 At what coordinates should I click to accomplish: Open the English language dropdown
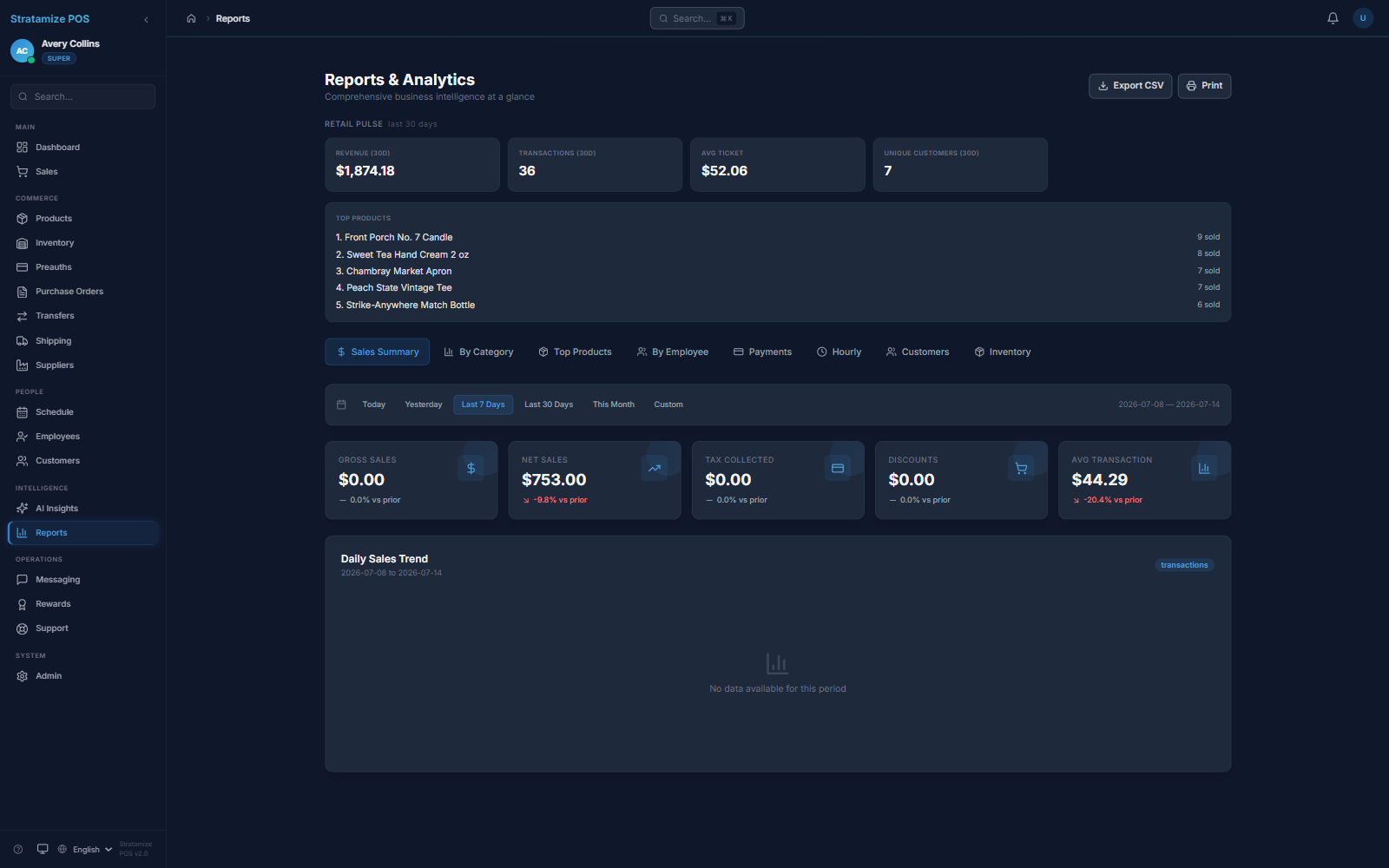pyautogui.click(x=85, y=849)
